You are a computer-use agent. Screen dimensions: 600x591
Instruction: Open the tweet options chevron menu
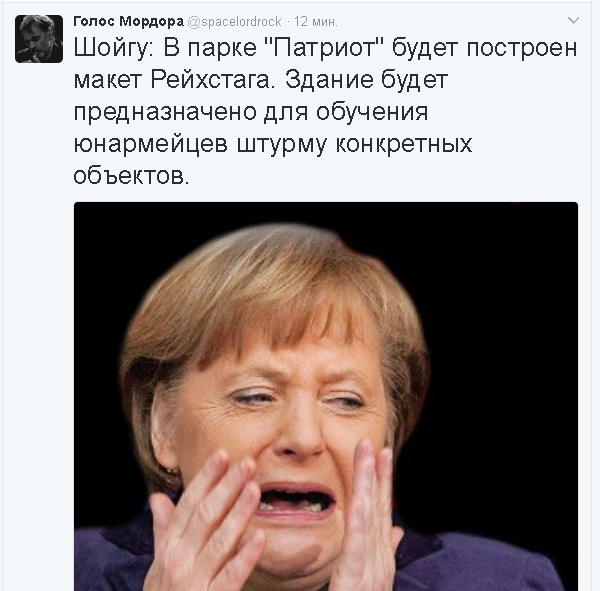573,20
